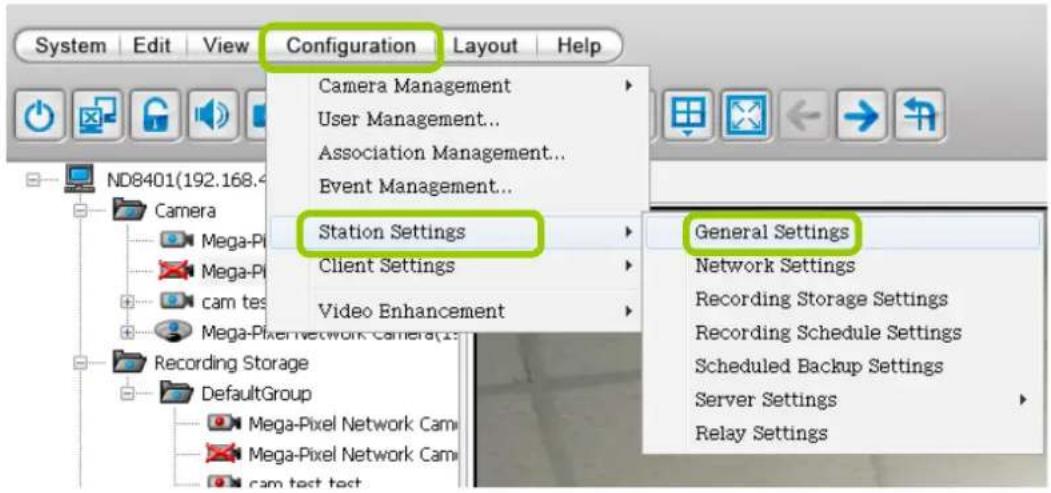Open the Edit menu

click(x=151, y=46)
